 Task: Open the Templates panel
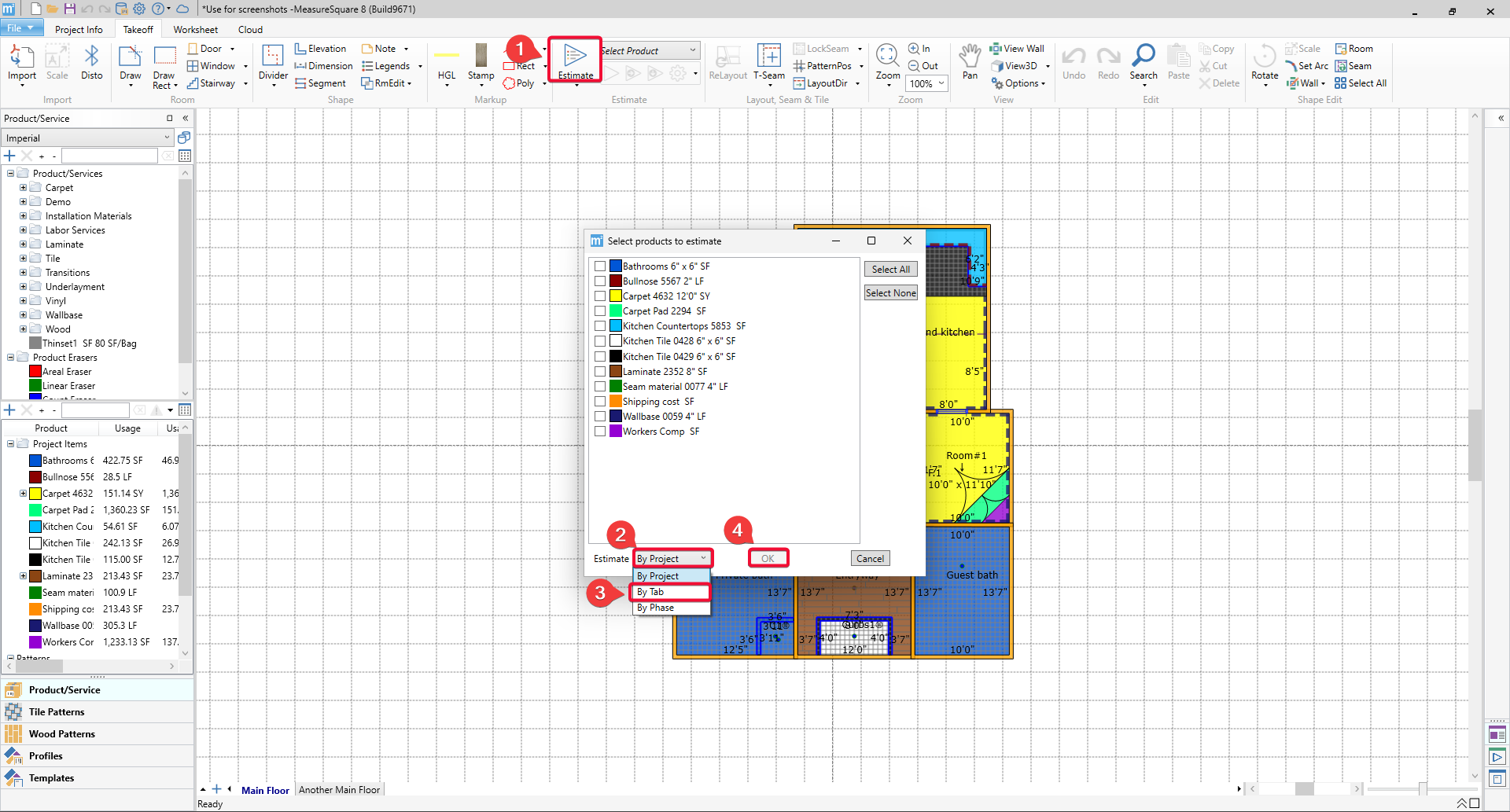[x=98, y=778]
